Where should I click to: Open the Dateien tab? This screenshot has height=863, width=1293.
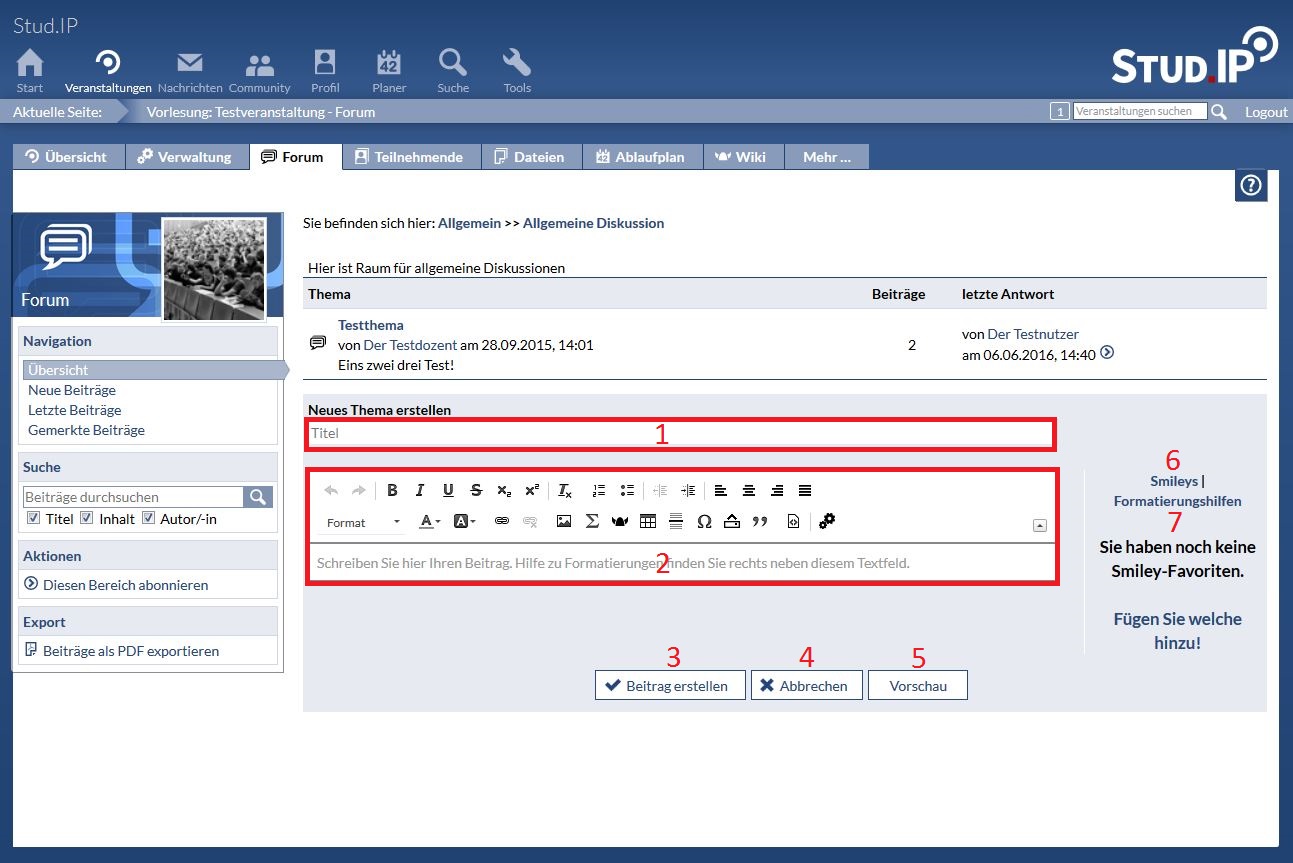(x=530, y=157)
